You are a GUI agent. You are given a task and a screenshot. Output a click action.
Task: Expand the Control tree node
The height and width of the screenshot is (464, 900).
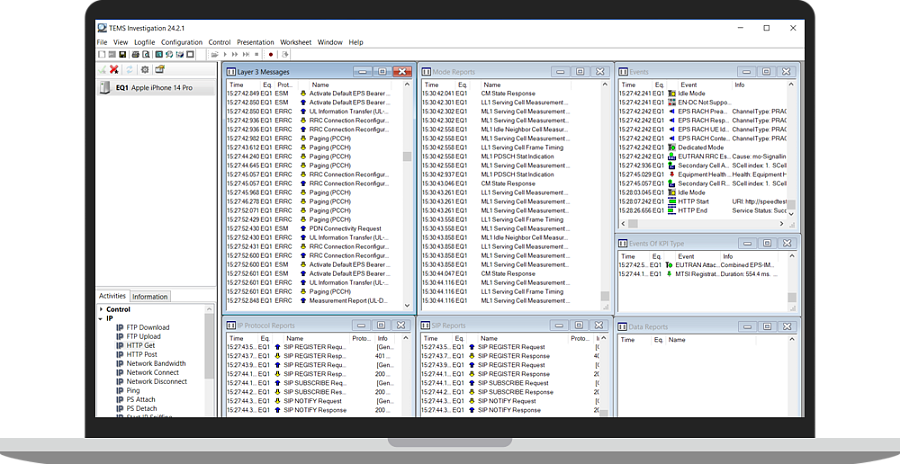(101, 309)
